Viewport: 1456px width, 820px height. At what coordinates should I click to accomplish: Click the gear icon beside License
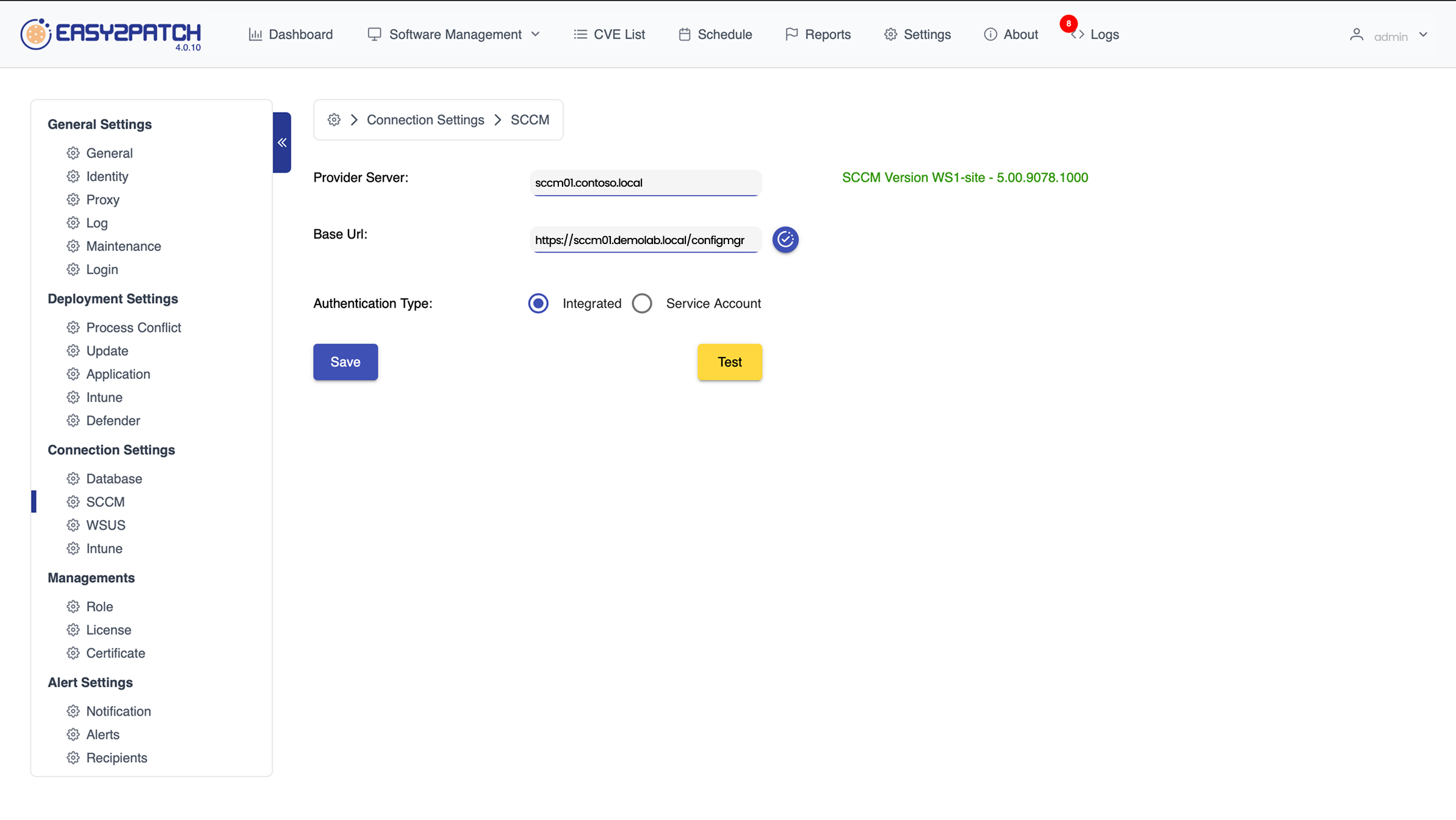pos(73,630)
